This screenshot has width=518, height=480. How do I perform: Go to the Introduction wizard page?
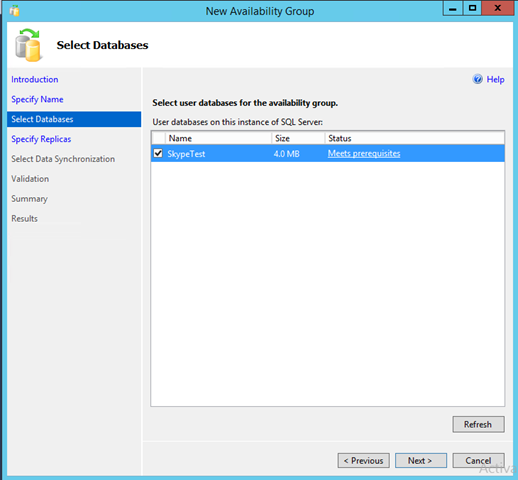coord(35,79)
